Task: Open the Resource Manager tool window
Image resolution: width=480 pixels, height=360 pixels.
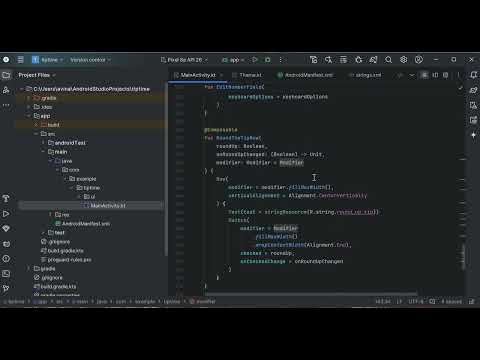Action: (x=6, y=90)
